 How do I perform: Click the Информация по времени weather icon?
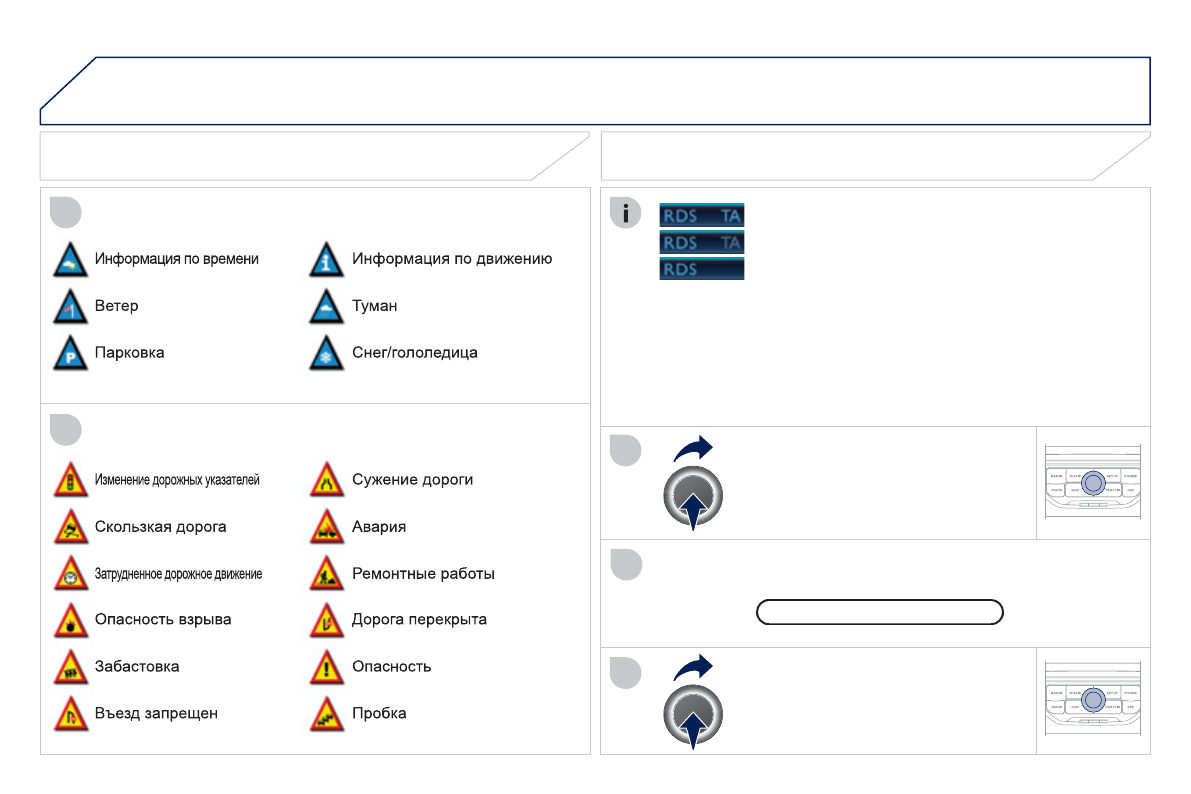[x=69, y=260]
